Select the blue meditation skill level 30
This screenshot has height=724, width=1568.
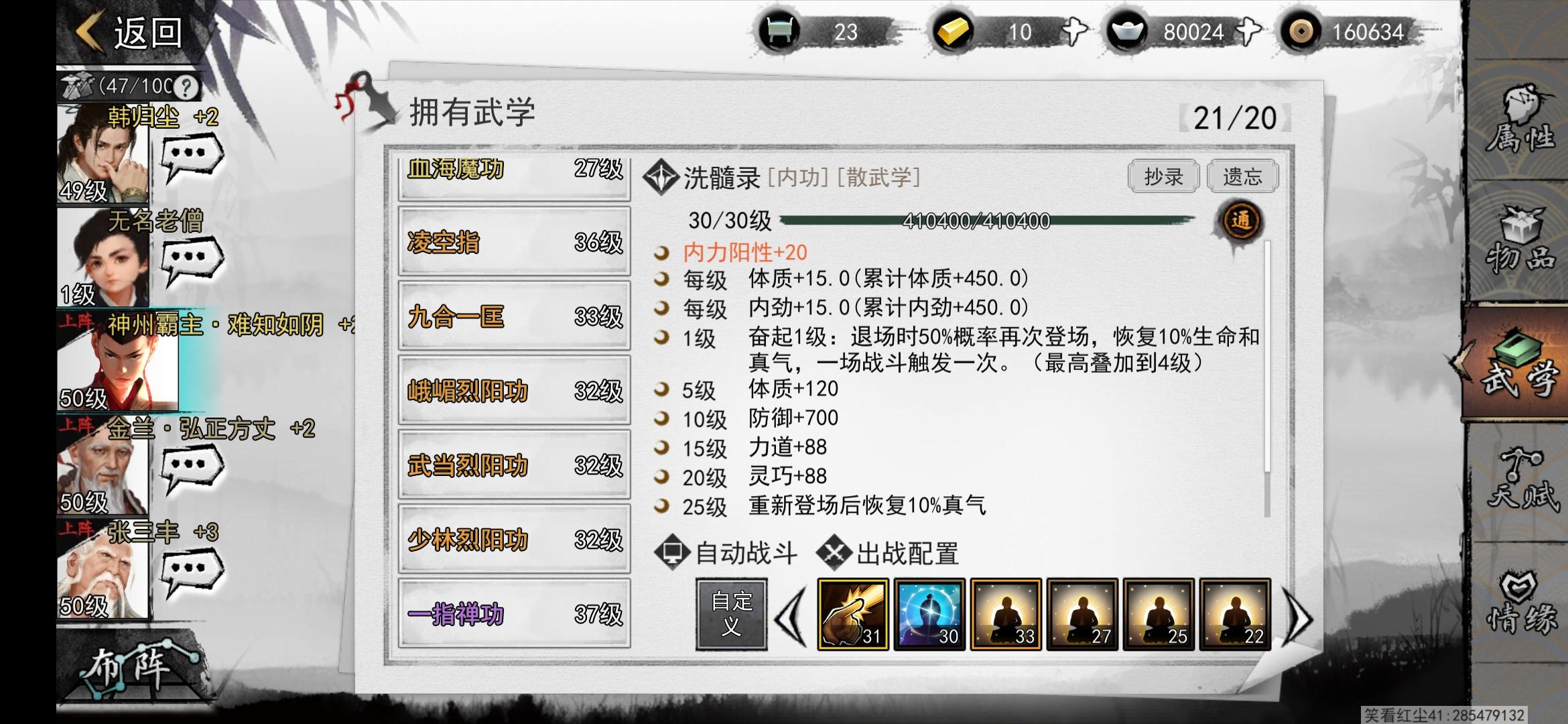coord(929,615)
